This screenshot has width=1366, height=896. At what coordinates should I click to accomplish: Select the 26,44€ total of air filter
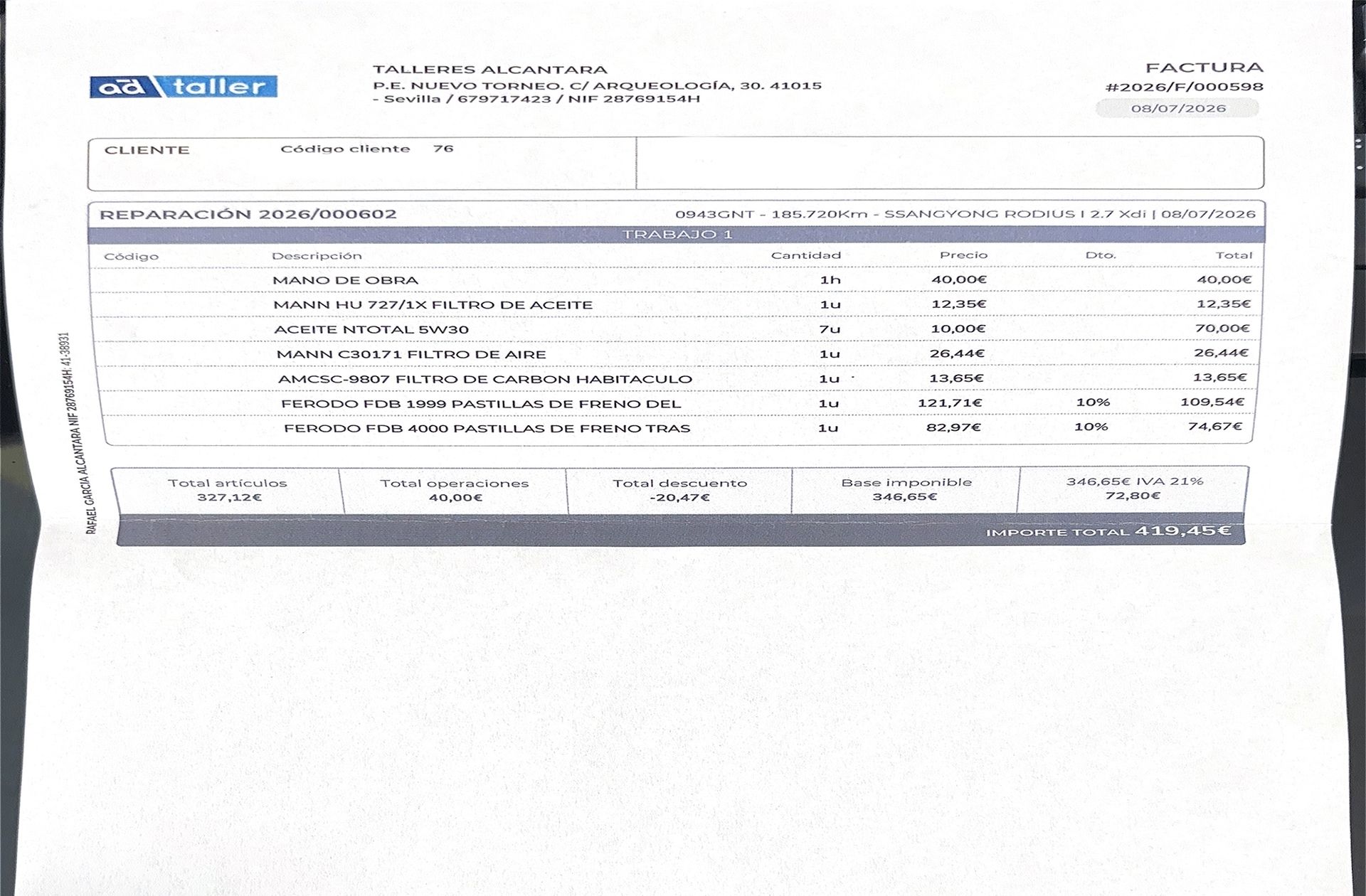1221,353
